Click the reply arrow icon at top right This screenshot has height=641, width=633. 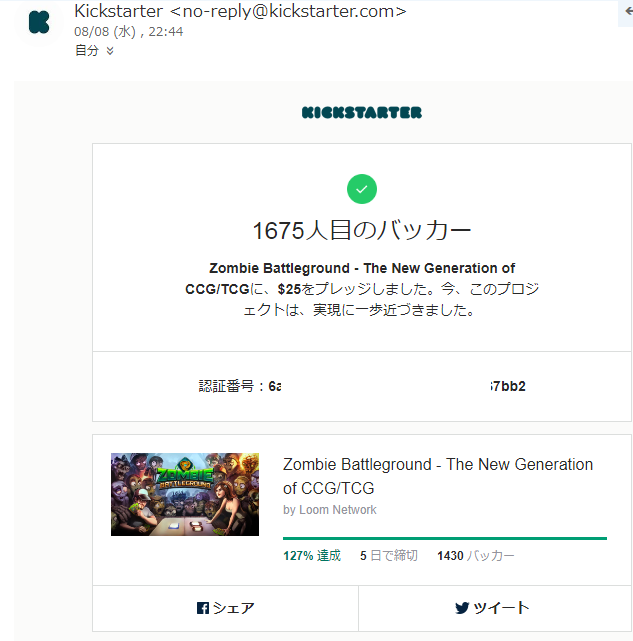627,8
